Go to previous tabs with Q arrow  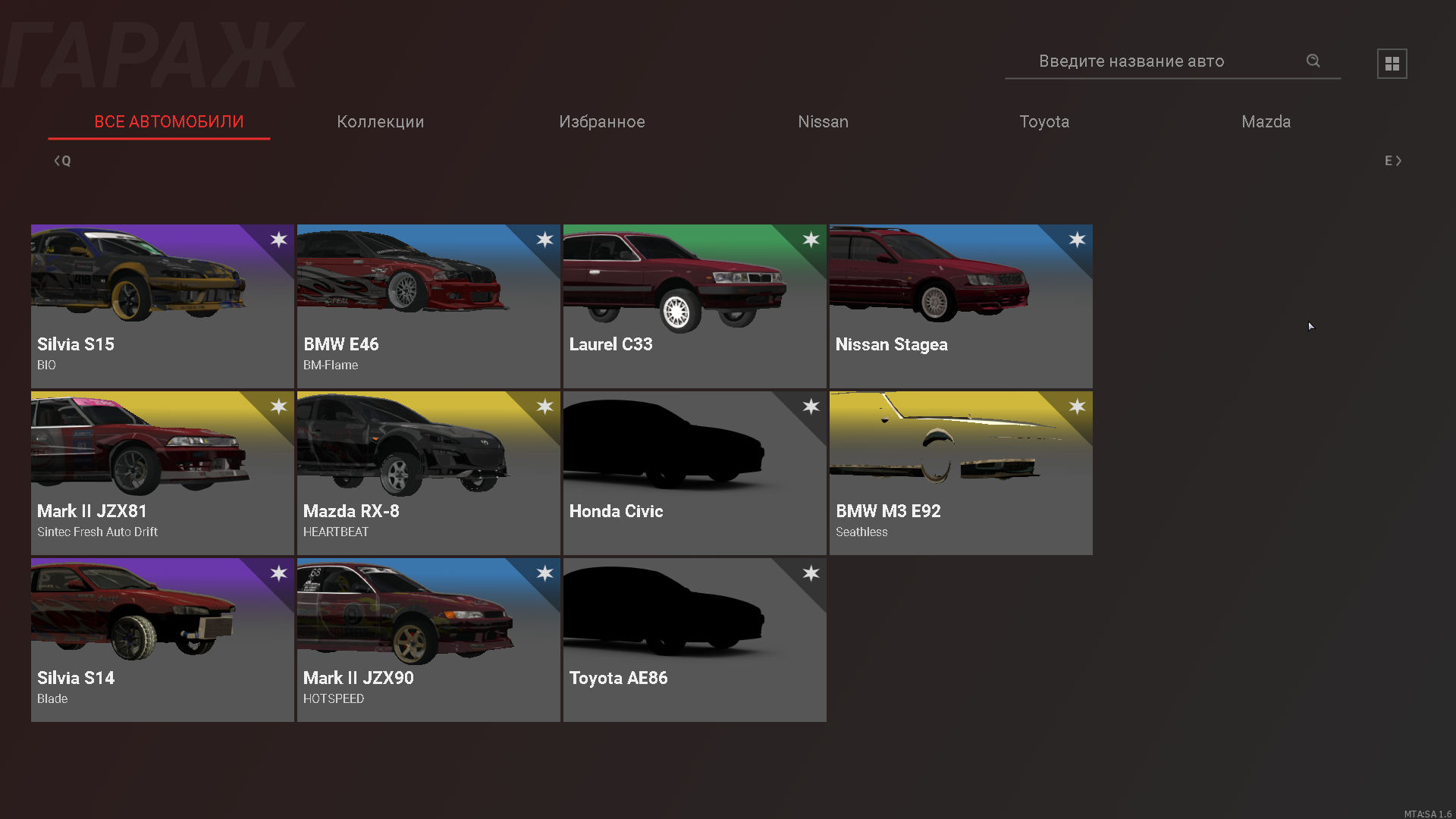(x=62, y=161)
